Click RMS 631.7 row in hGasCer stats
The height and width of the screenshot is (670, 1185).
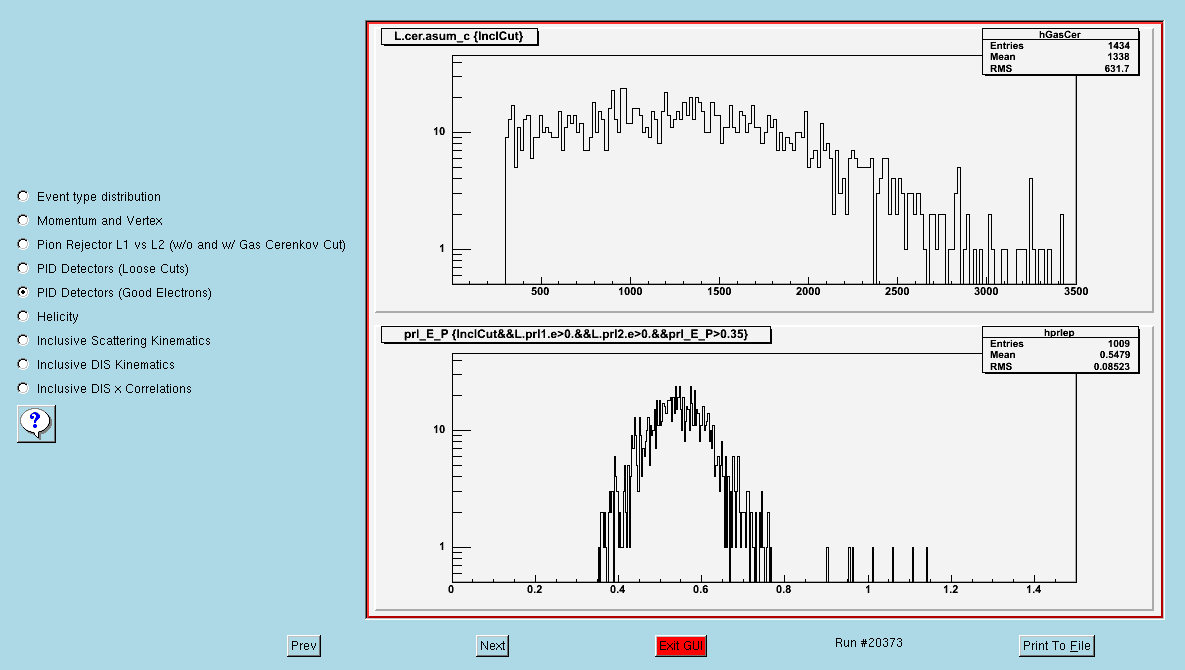coord(1060,69)
